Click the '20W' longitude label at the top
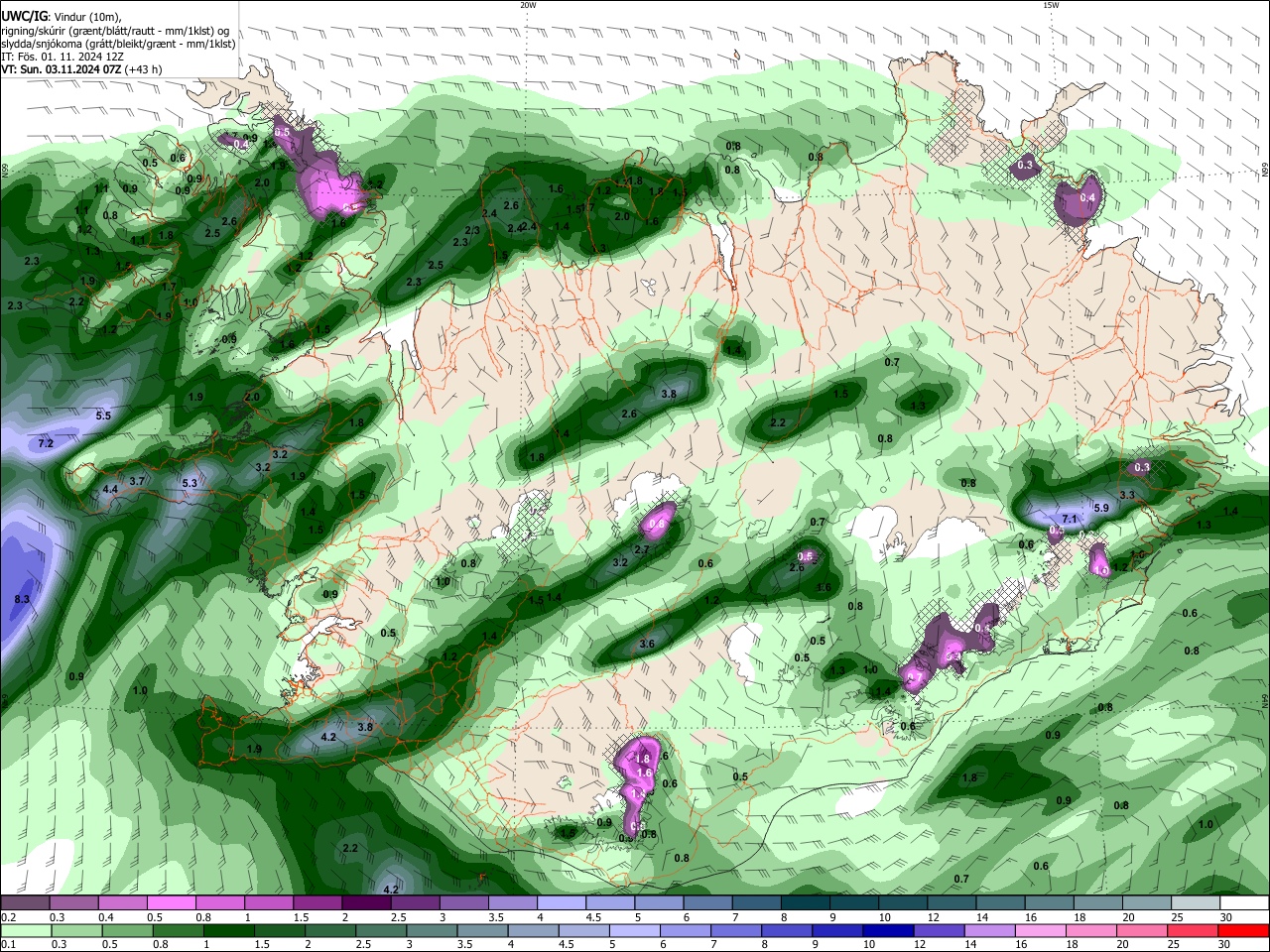This screenshot has width=1270, height=952. [528, 5]
